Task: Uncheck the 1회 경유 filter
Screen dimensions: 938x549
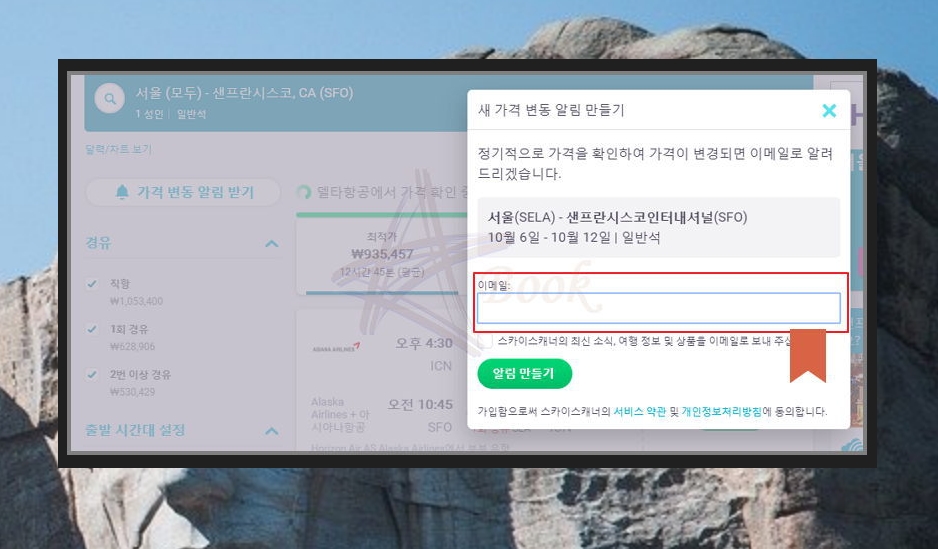Action: click(92, 329)
